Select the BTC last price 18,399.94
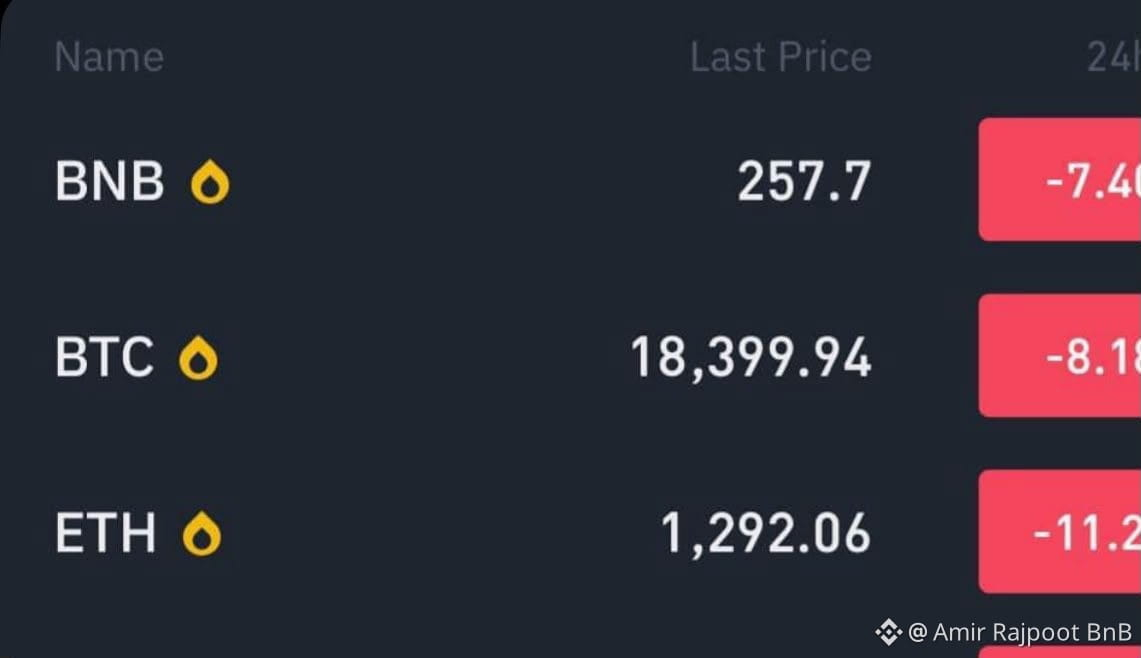This screenshot has height=658, width=1141. click(751, 357)
